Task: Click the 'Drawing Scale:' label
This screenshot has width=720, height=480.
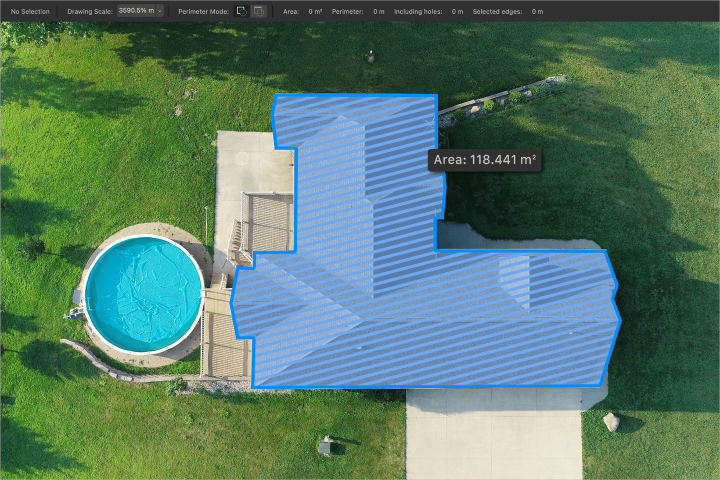Action: 90,11
